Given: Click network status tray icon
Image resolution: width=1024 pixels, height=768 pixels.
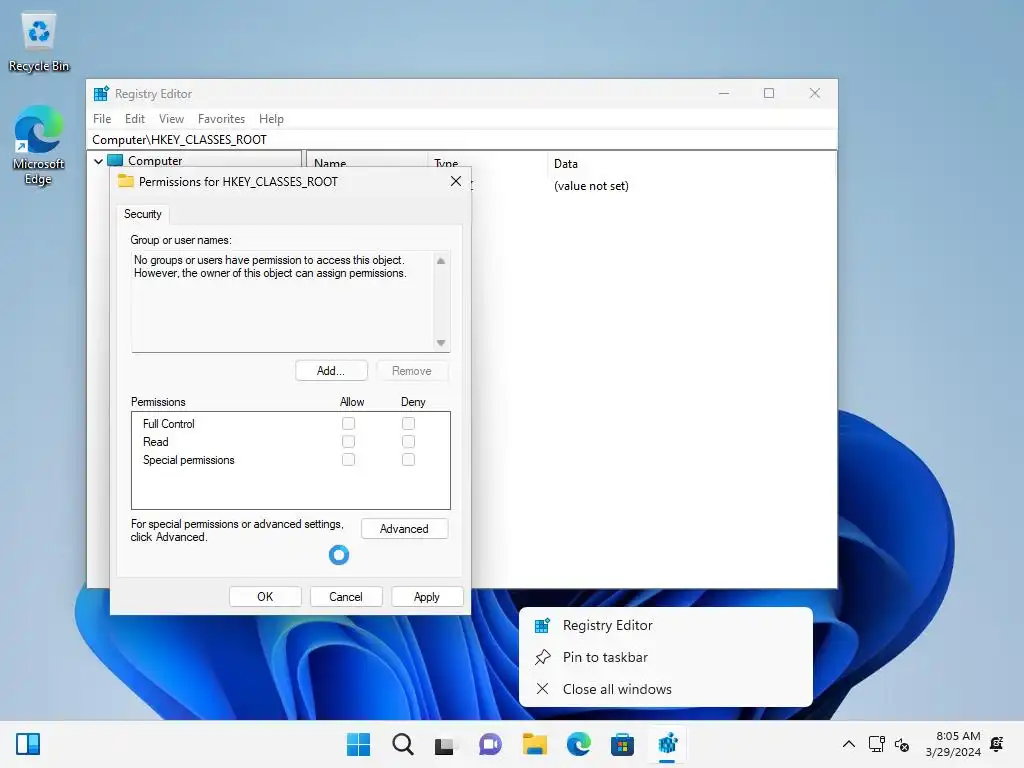Looking at the screenshot, I should [876, 744].
